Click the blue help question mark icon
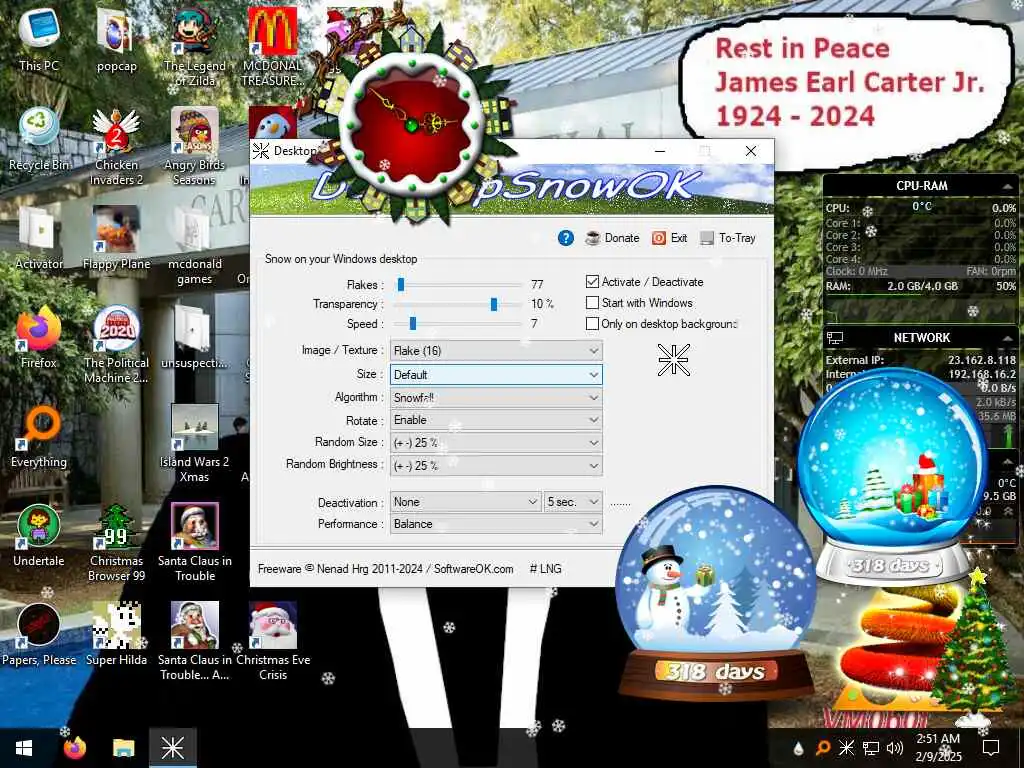 [x=566, y=238]
